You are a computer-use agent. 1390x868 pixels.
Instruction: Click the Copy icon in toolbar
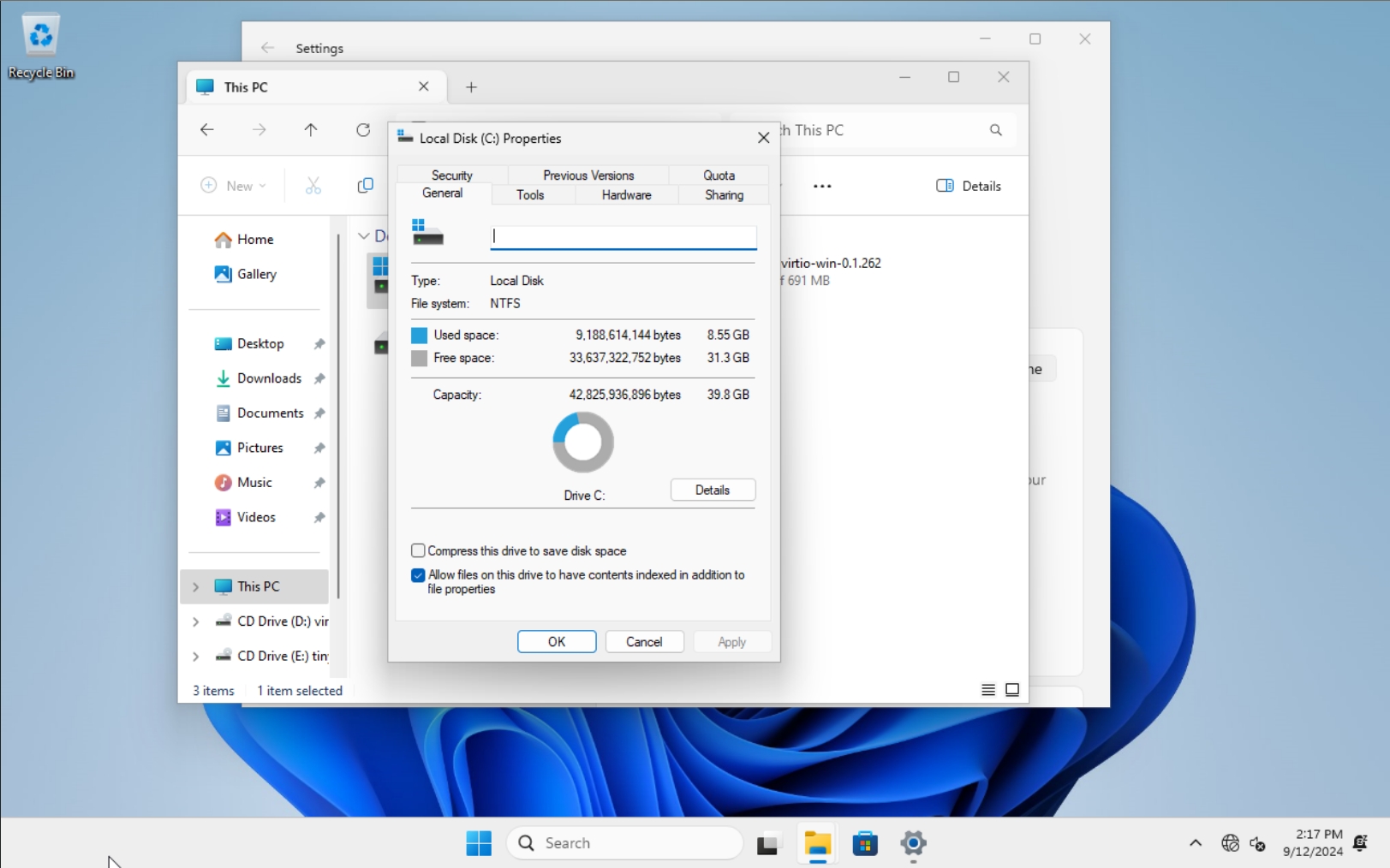click(366, 186)
